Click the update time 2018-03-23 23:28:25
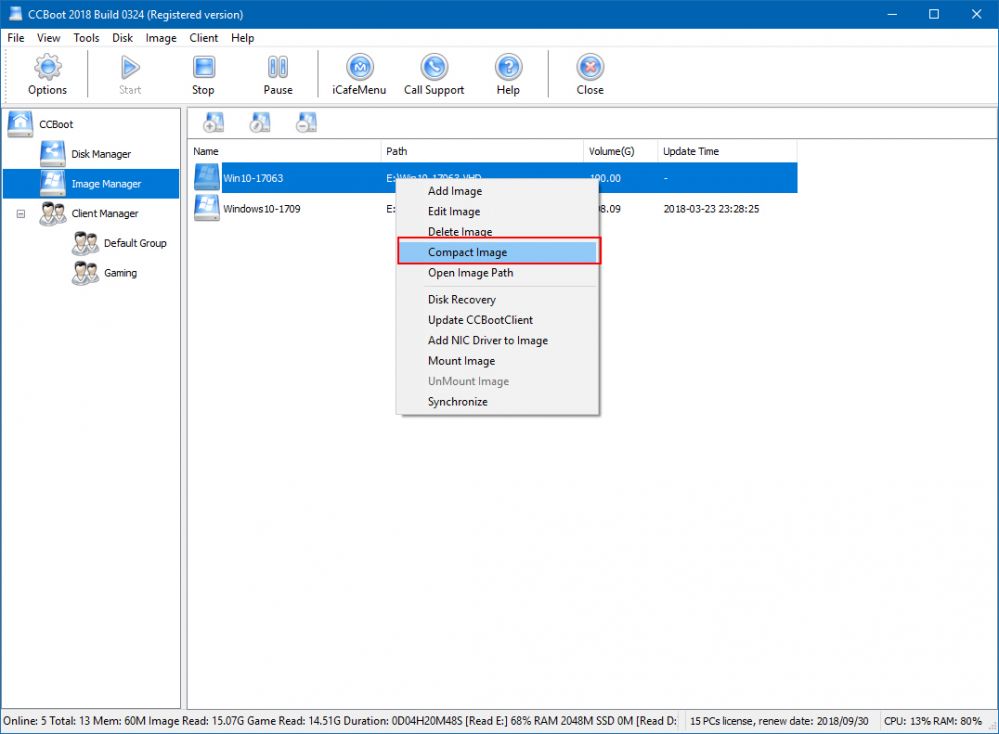 pos(711,208)
